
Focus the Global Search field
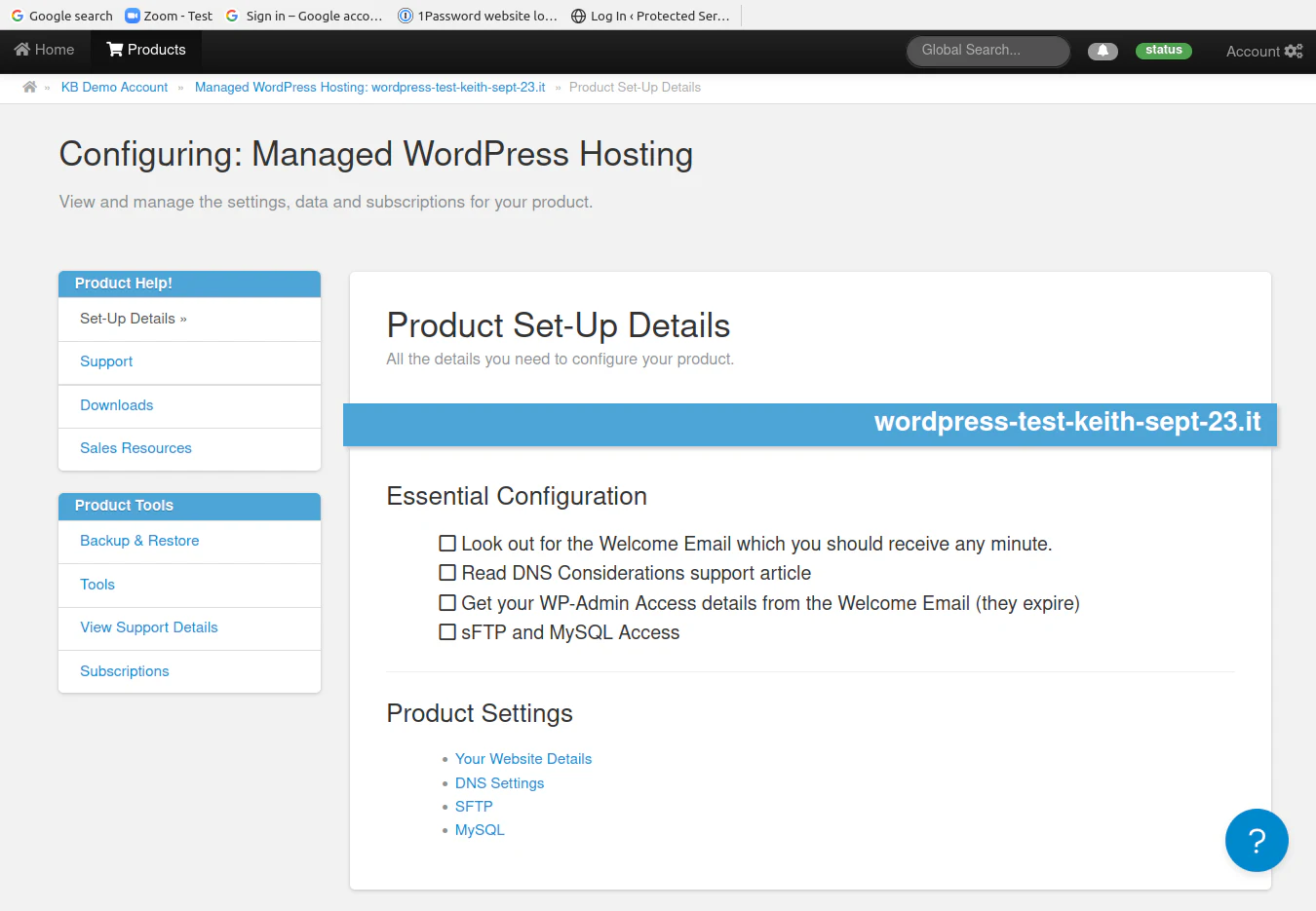pos(988,51)
